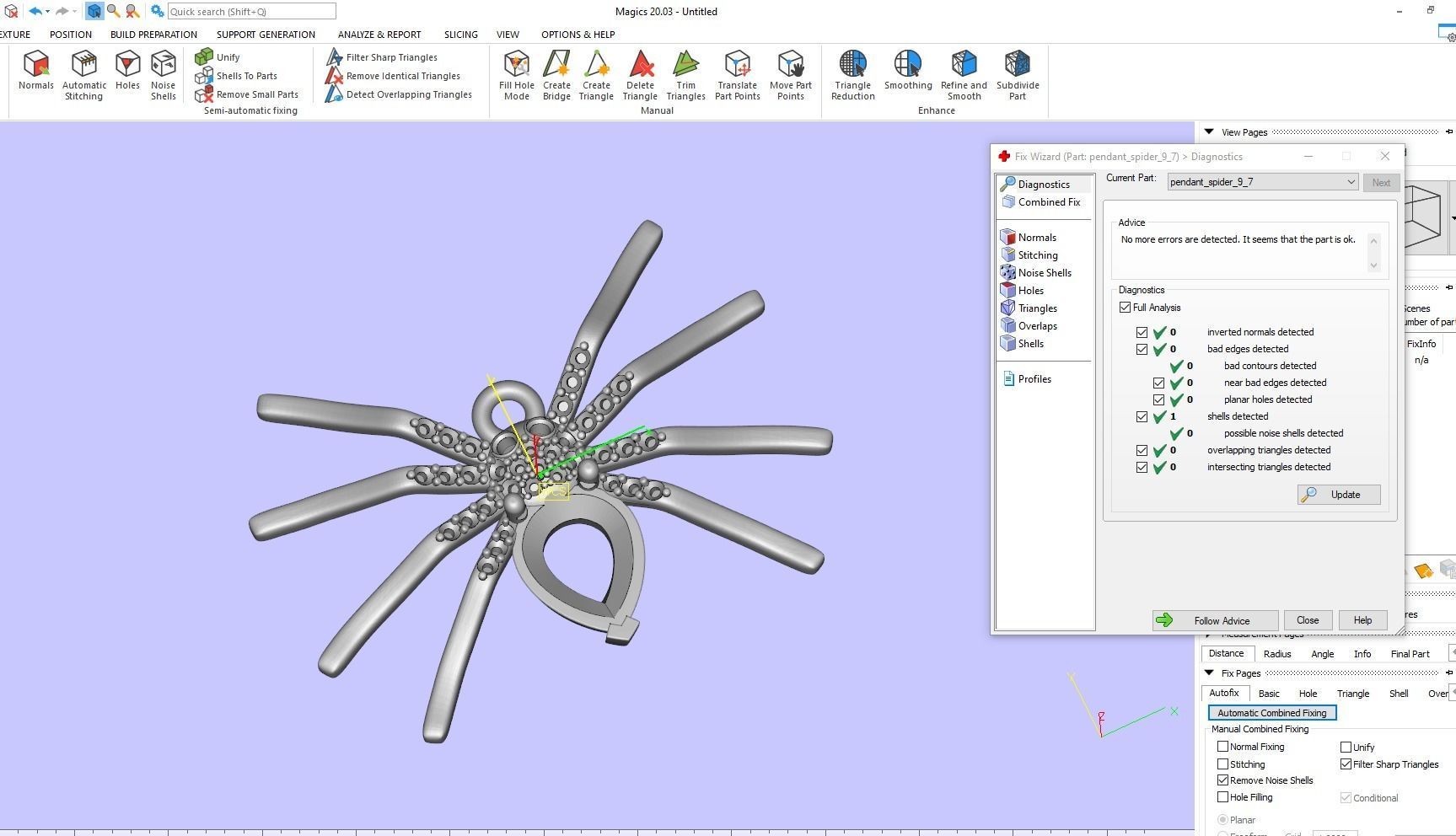Select Filter Sharp Triangles ribbon command
The width and height of the screenshot is (1456, 836).
coord(382,57)
